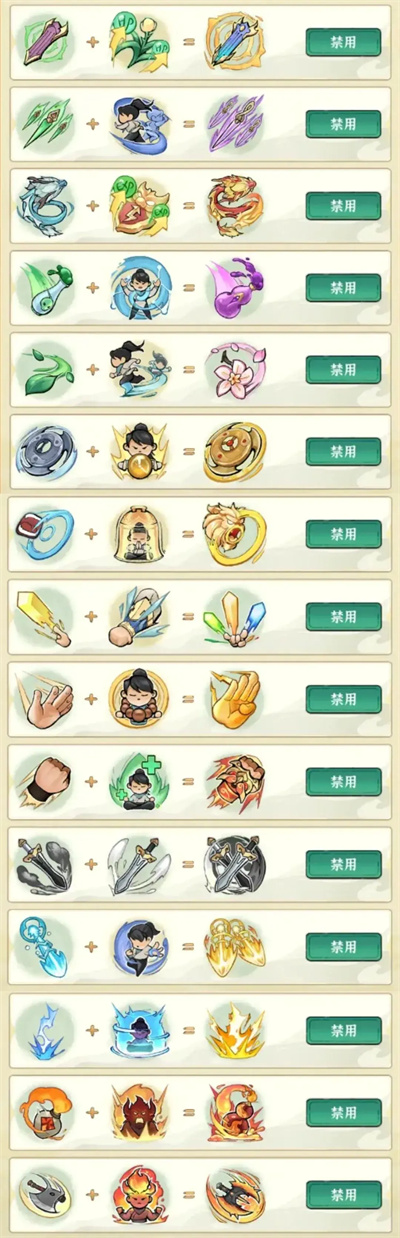This screenshot has width=400, height=1238.
Task: Click 禁用 for the crossed swords combo
Action: pos(343,863)
